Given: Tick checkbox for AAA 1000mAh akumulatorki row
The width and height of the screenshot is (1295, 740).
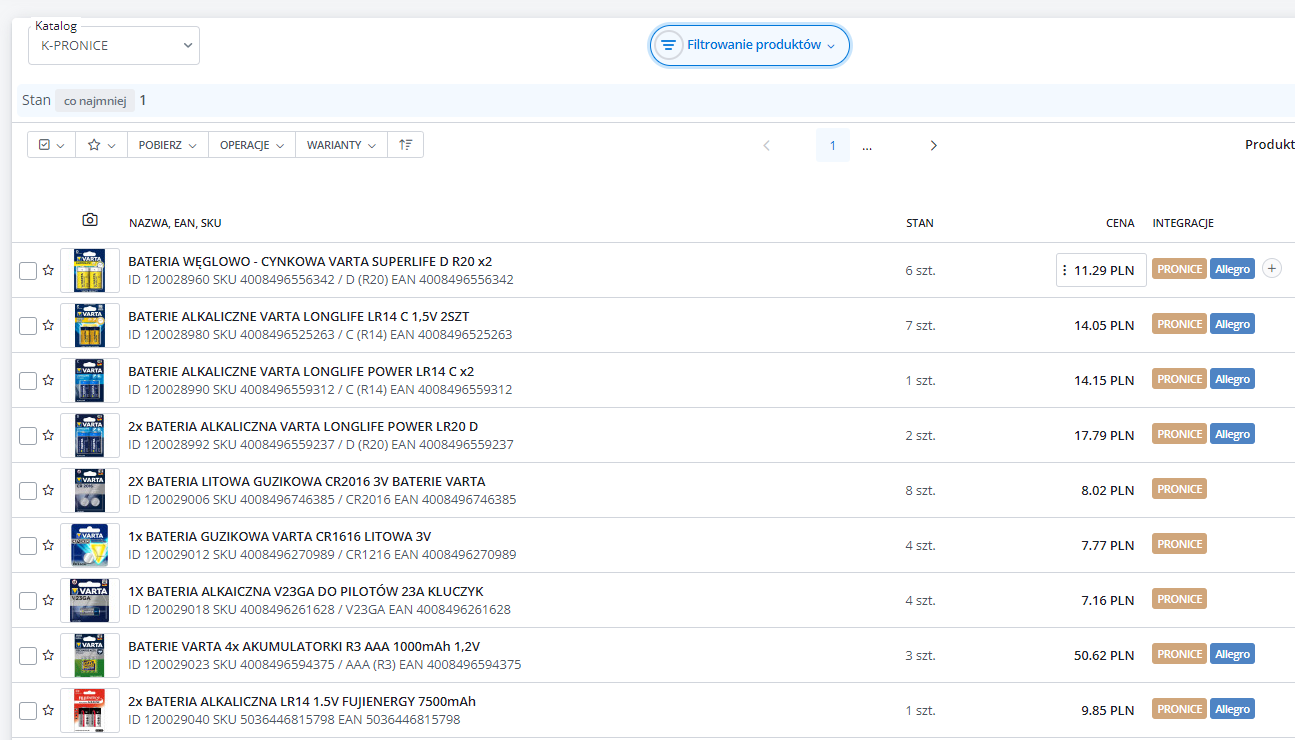Looking at the screenshot, I should (x=28, y=656).
